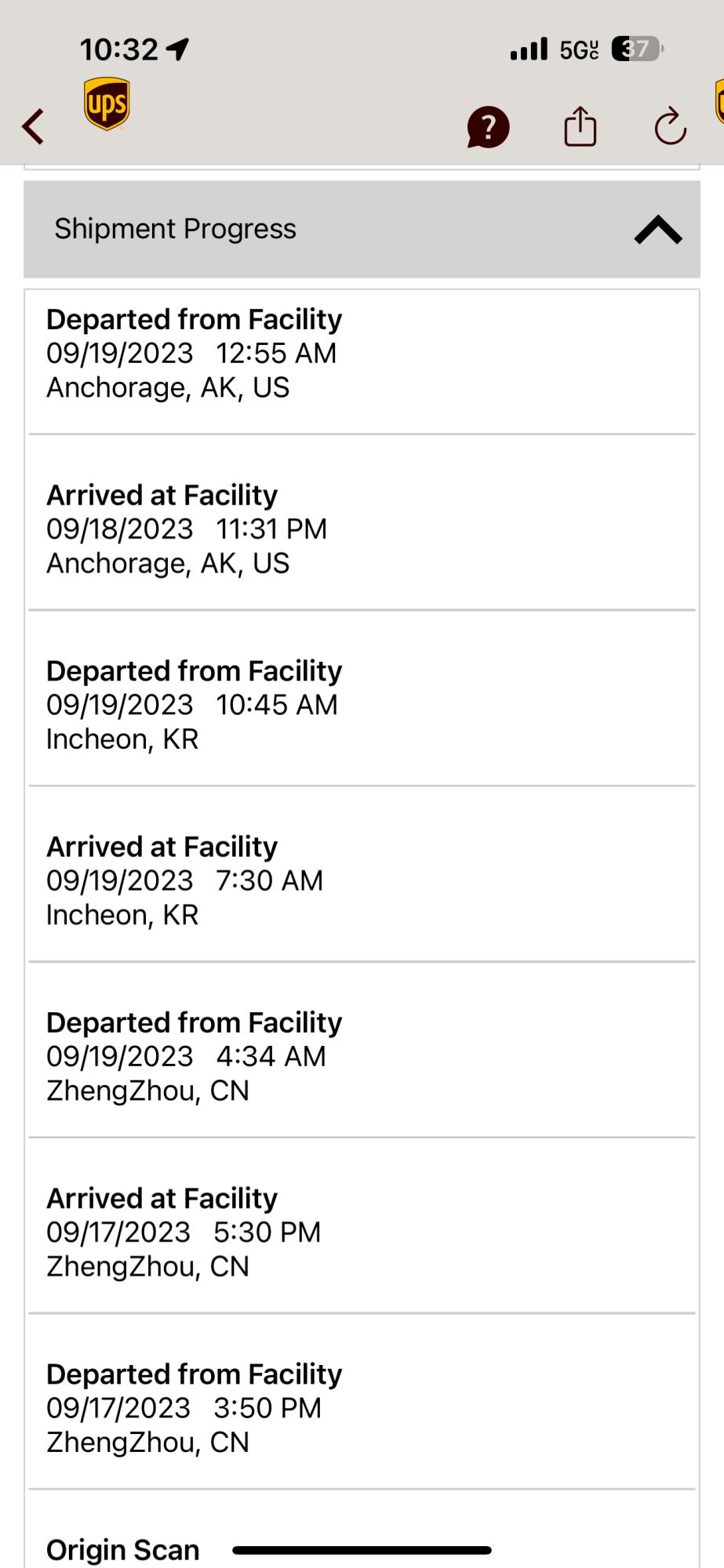Tap the Shipment Progress header label

pos(175,229)
